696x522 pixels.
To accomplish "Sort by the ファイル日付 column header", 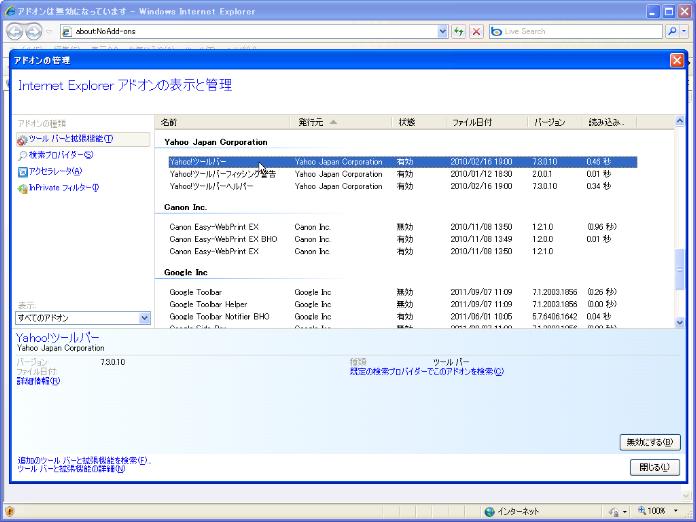I will click(x=486, y=122).
